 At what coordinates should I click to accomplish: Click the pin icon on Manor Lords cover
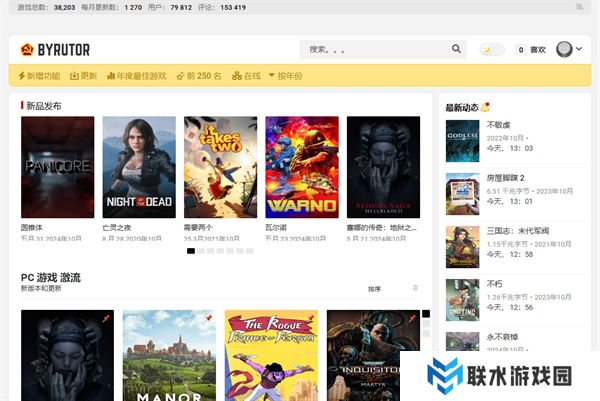209,319
